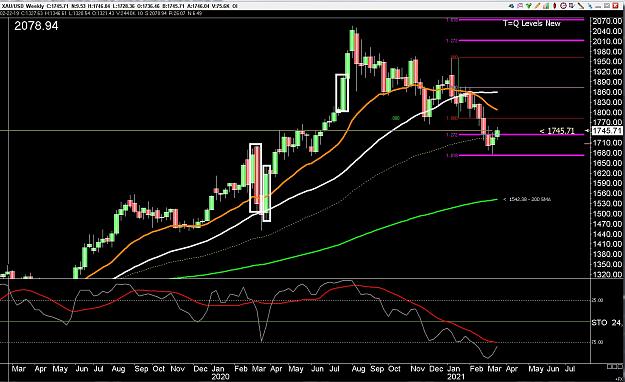Click the STO 24 indicator label
This screenshot has width=625, height=382.
(607, 322)
